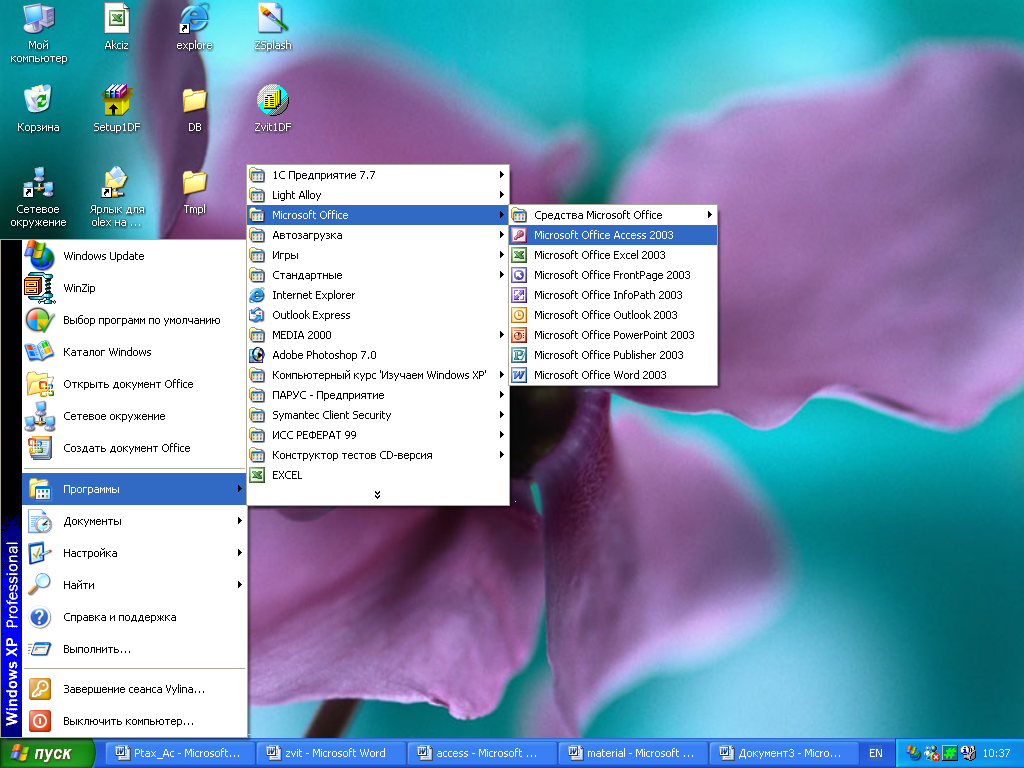Screen dimensions: 1024x768
Task: Open the Recycle Bin (Корзина) icon
Action: point(39,109)
